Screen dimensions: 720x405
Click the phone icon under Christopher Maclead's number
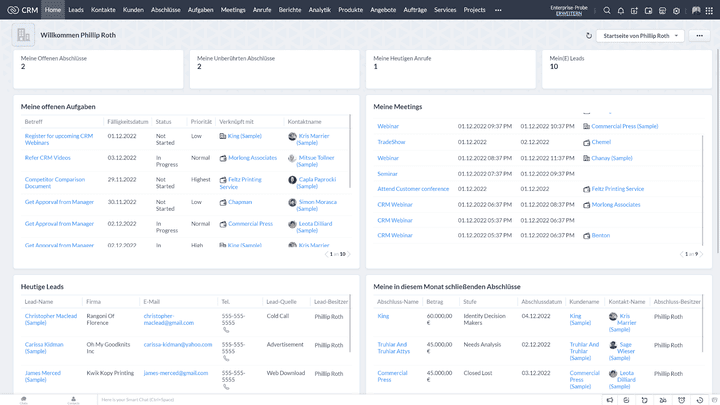[226, 330]
